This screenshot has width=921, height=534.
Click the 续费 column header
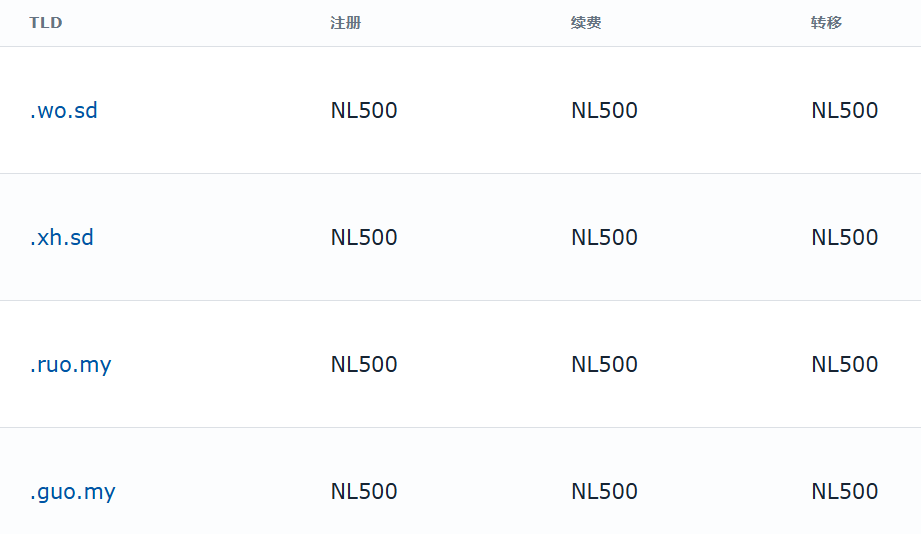click(586, 23)
